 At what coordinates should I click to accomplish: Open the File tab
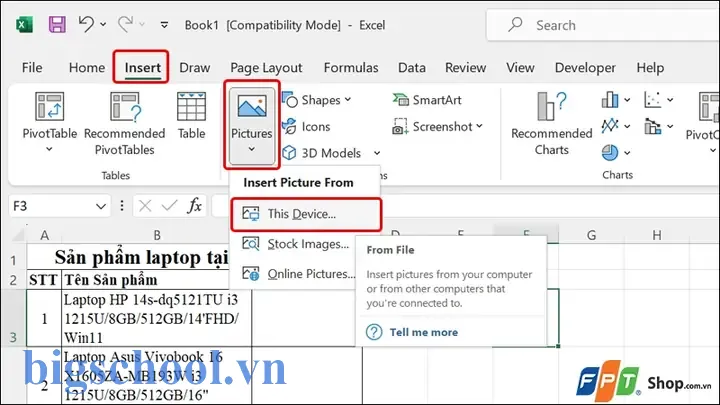point(32,68)
